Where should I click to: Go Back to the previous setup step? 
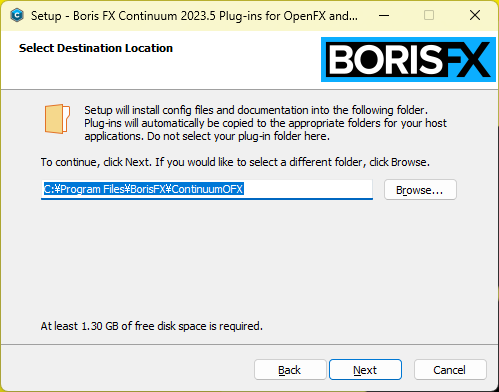pyautogui.click(x=290, y=370)
